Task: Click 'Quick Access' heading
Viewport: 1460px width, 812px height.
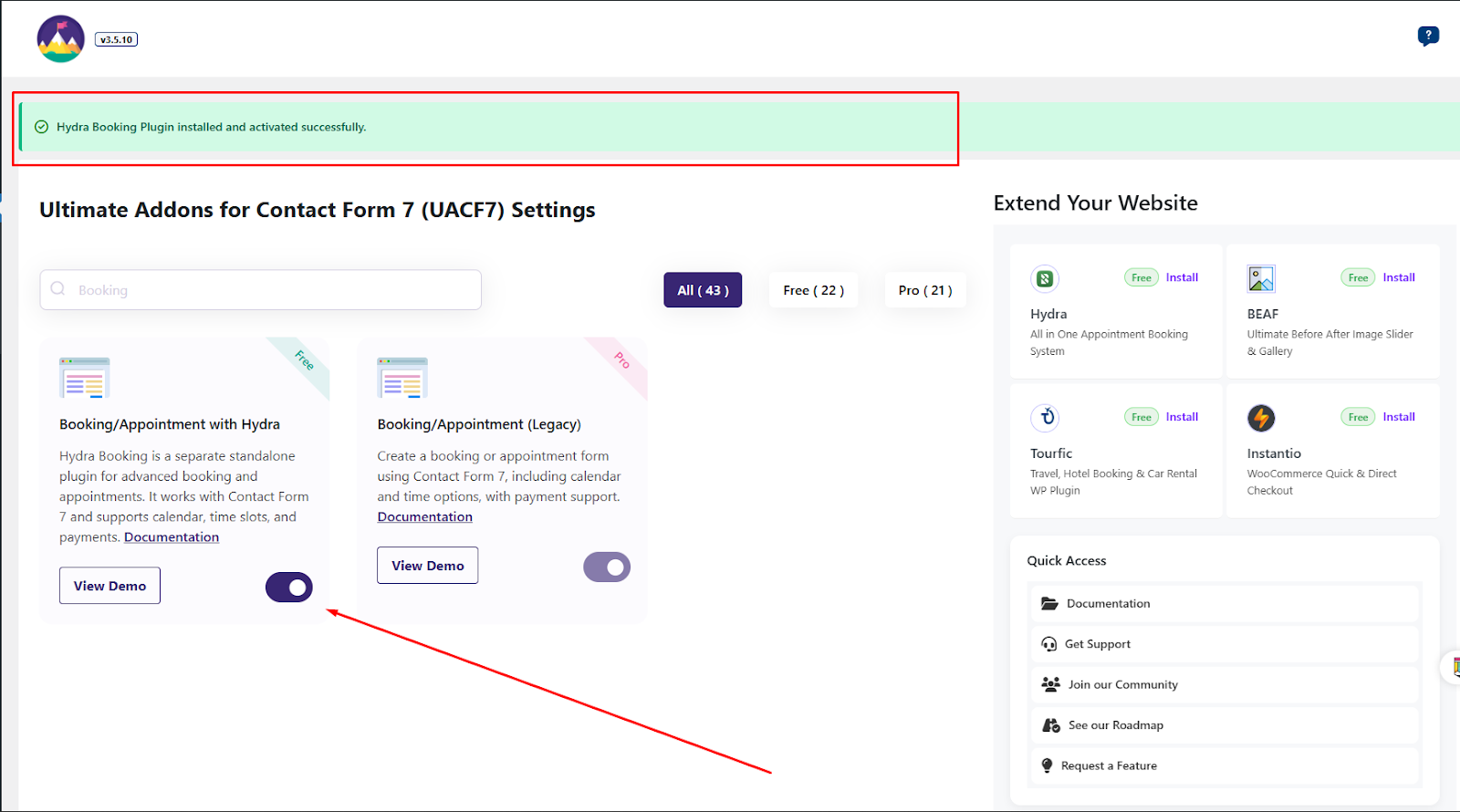Action: click(1066, 560)
